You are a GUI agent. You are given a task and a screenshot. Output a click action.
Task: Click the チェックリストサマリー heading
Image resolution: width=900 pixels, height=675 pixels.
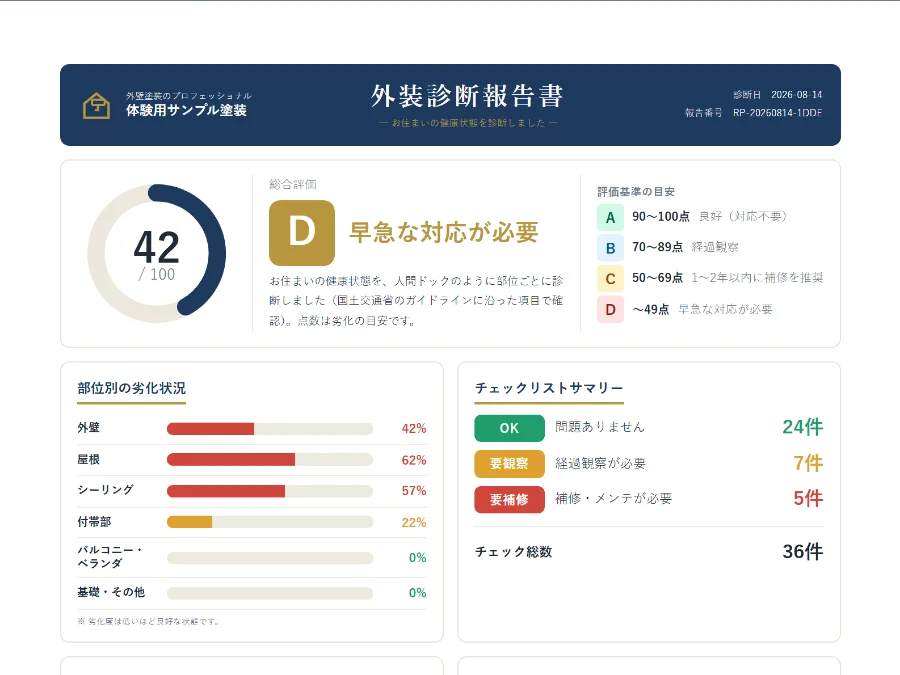[x=549, y=389]
